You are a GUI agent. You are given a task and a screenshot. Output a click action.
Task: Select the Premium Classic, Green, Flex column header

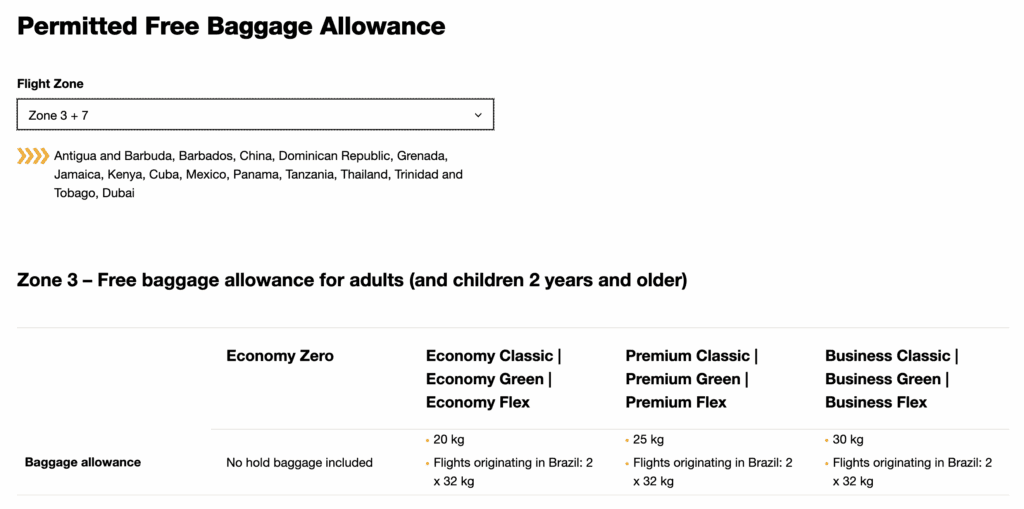point(692,379)
